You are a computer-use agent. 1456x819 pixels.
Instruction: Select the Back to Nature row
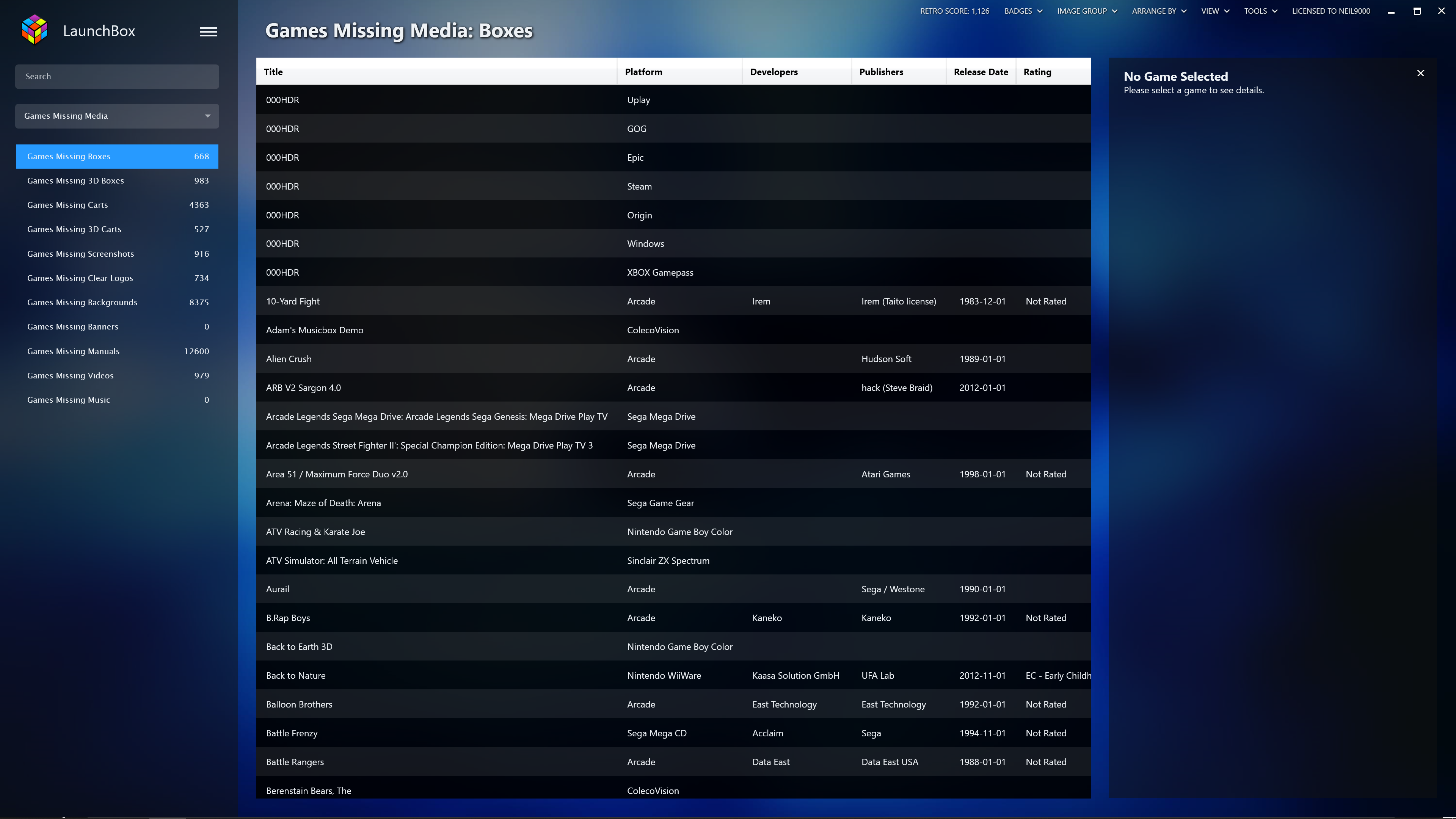coord(673,675)
